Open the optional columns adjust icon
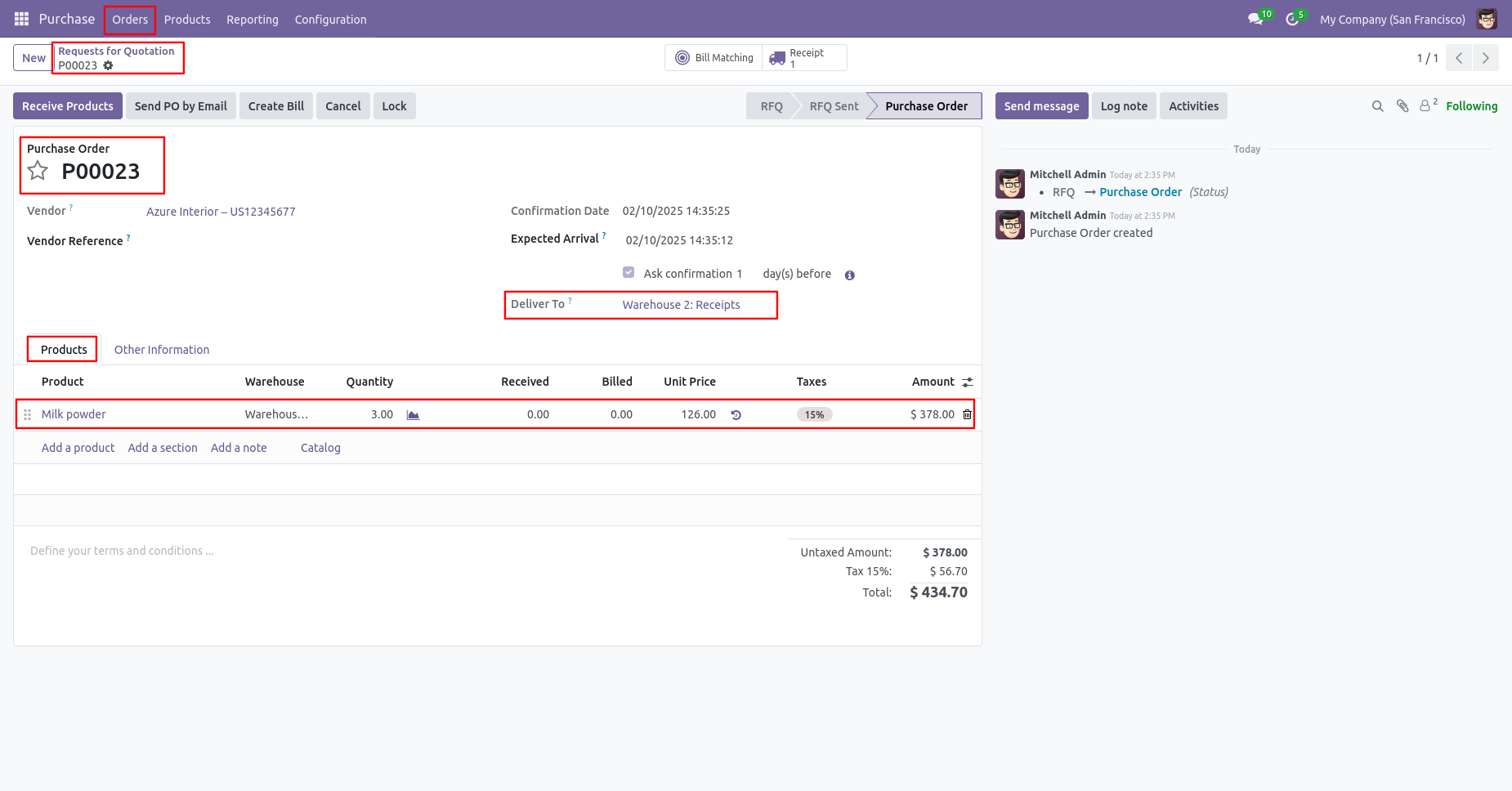The width and height of the screenshot is (1512, 791). (x=967, y=382)
